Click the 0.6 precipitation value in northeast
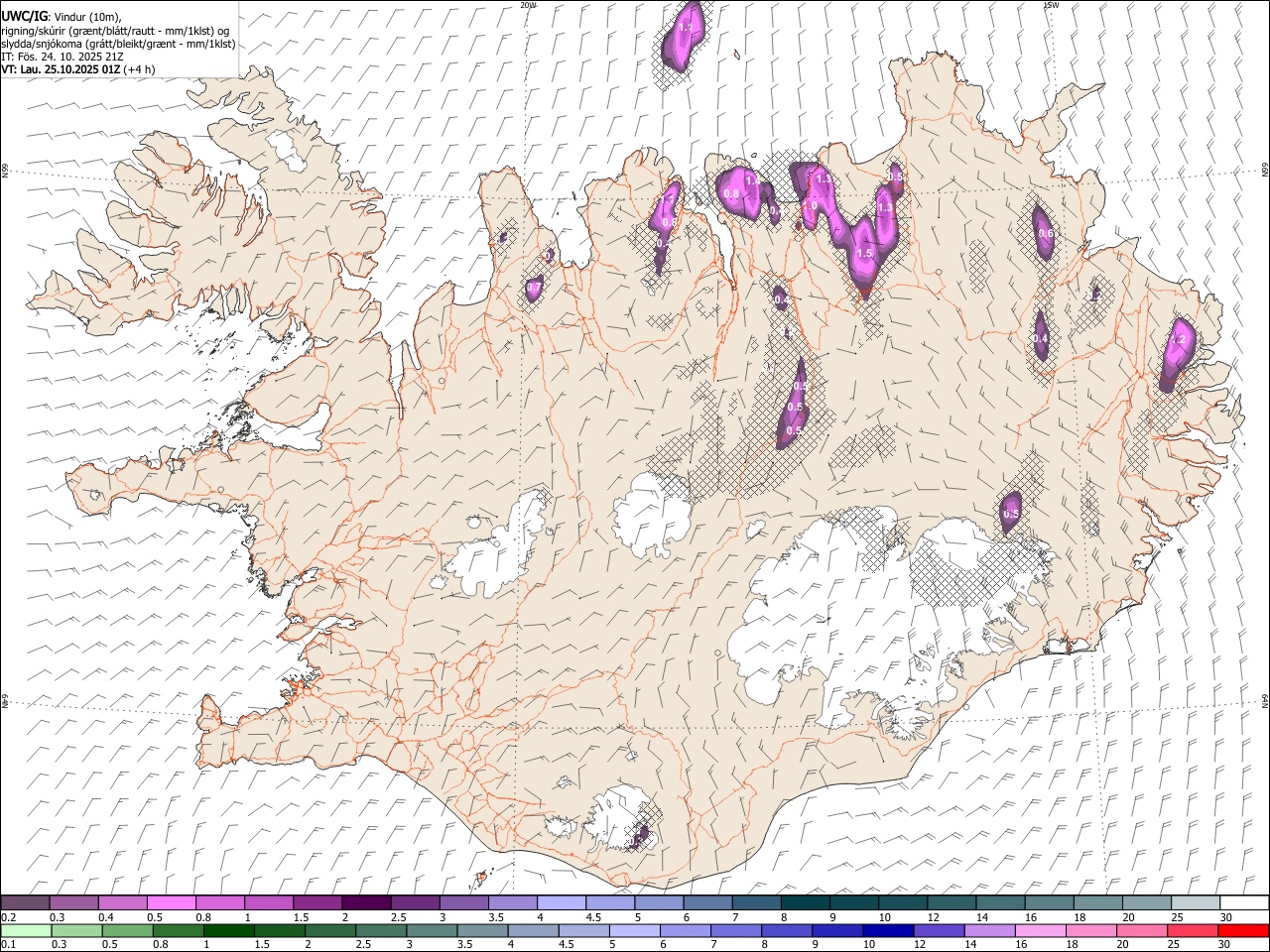Viewport: 1270px width, 952px height. click(1045, 234)
